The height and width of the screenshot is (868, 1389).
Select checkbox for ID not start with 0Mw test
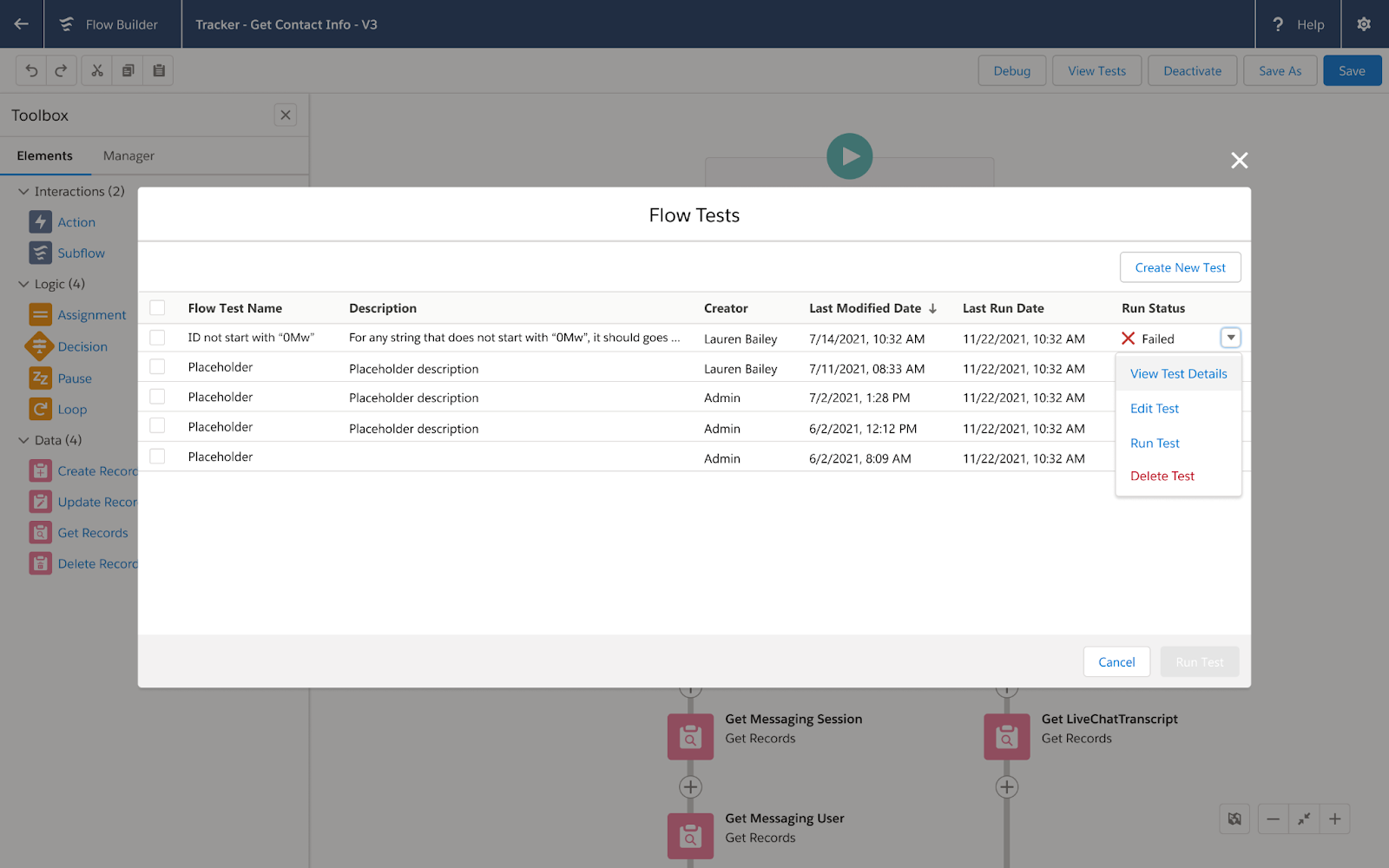click(x=157, y=338)
